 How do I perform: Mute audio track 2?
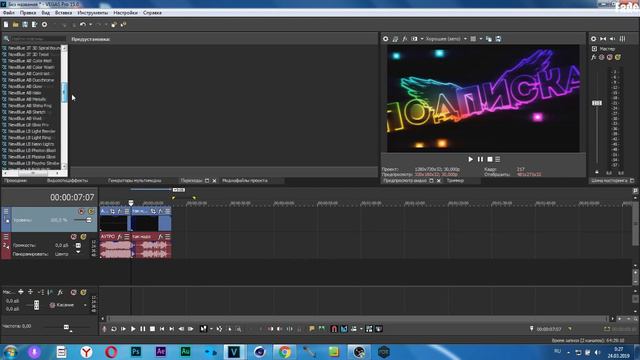tap(73, 237)
